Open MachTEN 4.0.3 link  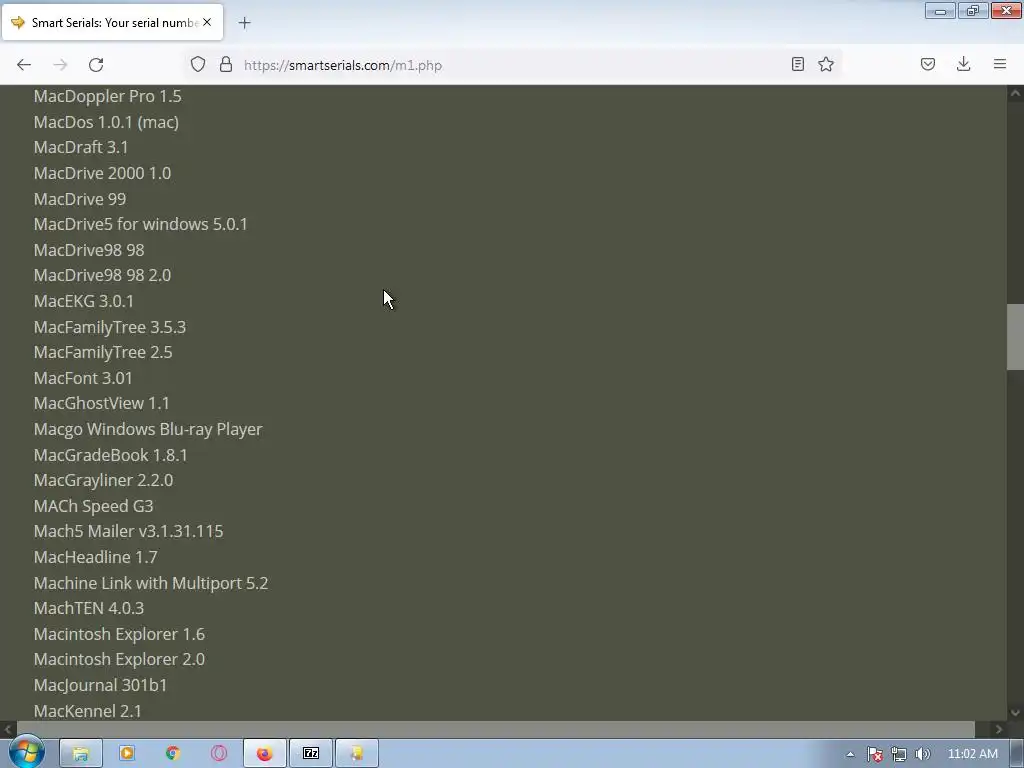[89, 608]
